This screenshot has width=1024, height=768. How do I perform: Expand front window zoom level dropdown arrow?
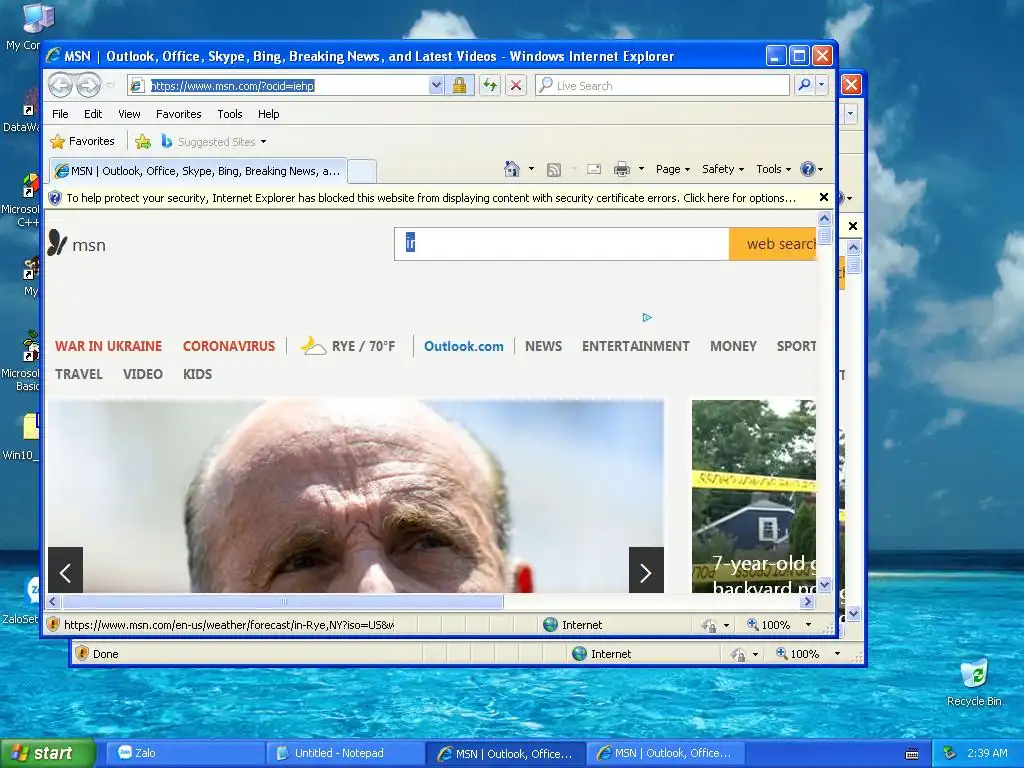click(808, 625)
